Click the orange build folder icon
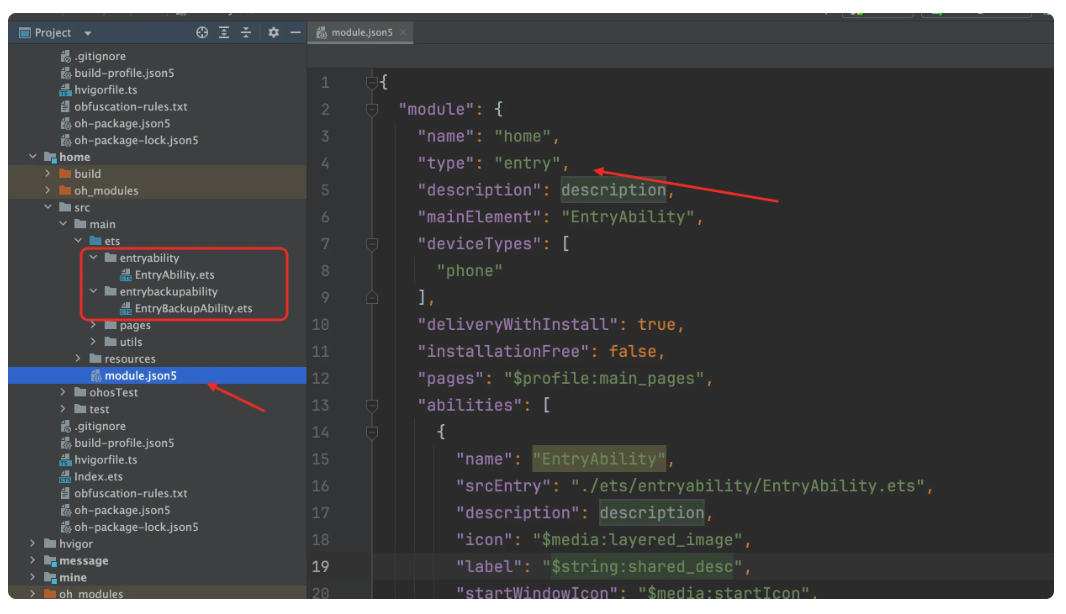The width and height of the screenshot is (1066, 614). (66, 174)
